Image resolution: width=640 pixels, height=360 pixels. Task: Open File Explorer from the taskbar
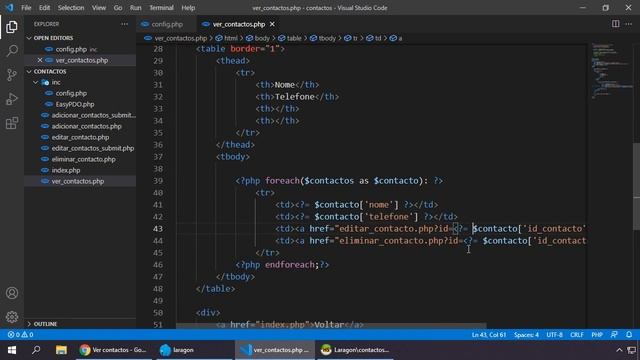(x=61, y=350)
